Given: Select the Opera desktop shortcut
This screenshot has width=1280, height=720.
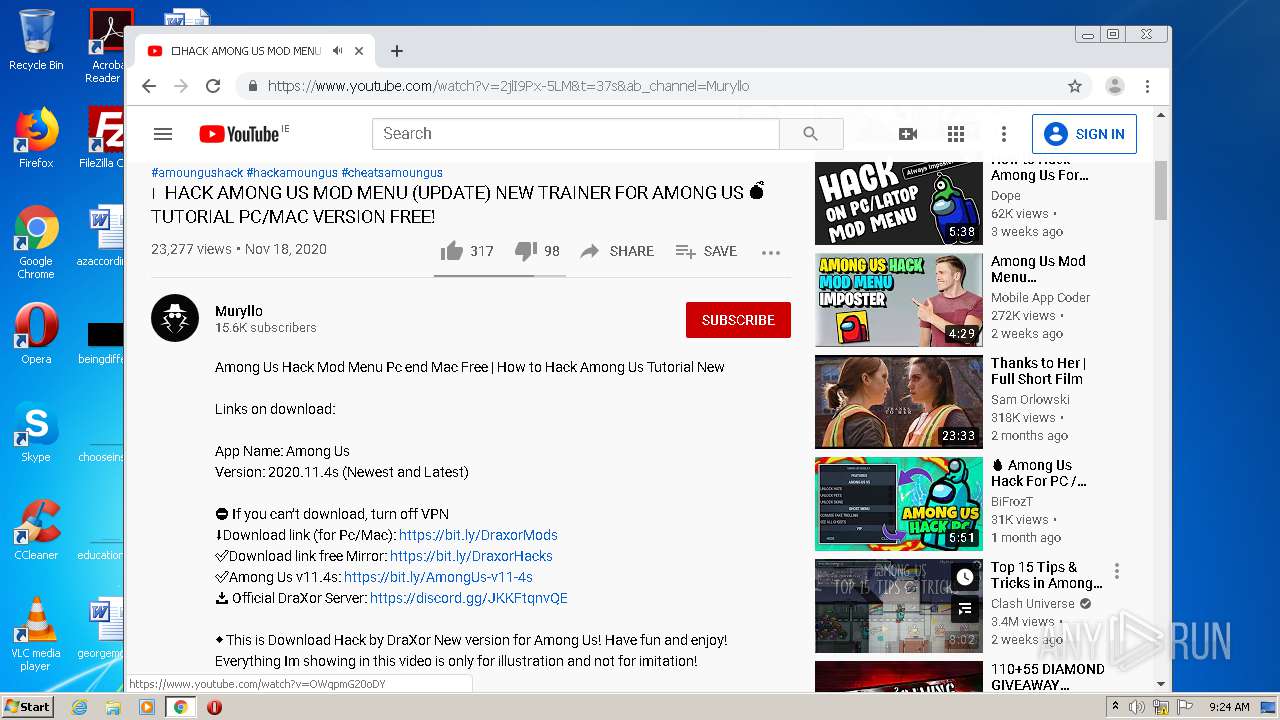Looking at the screenshot, I should tap(36, 334).
